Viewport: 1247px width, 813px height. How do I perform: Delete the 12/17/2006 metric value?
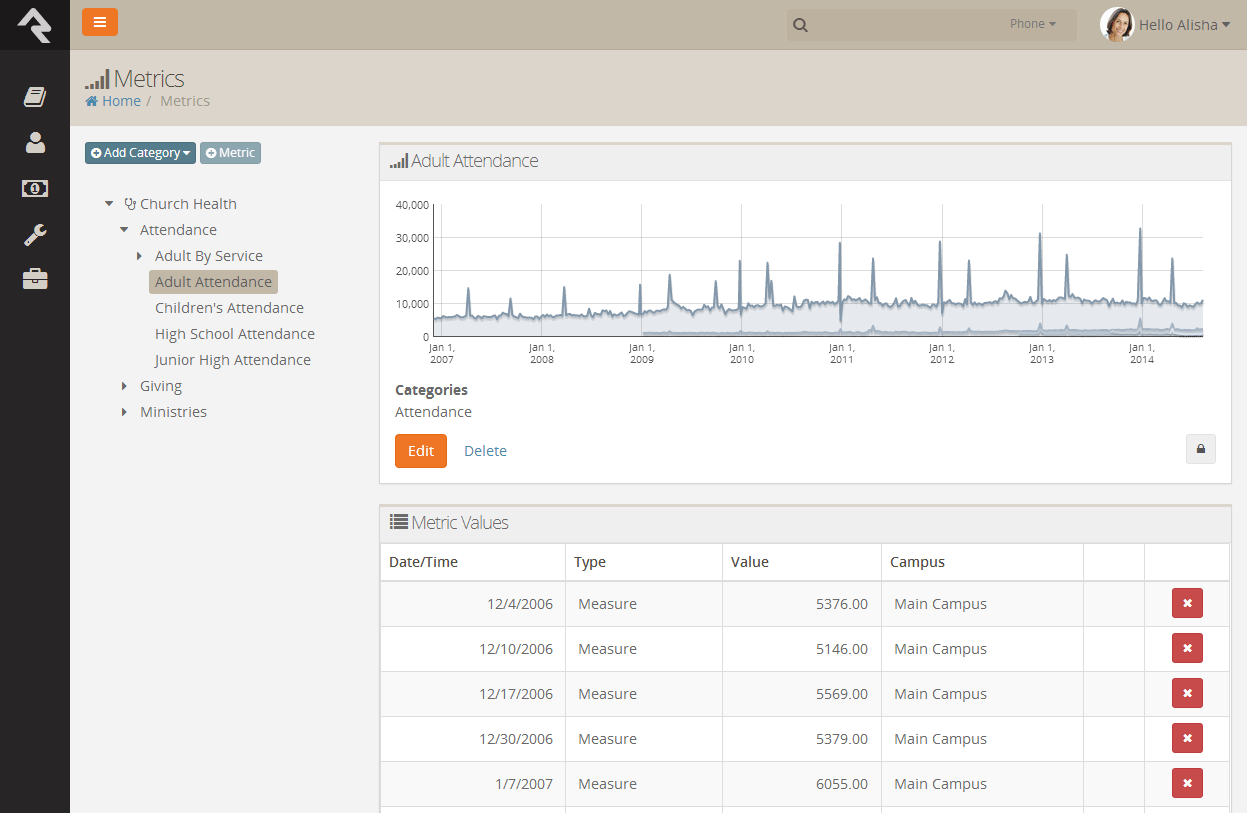pyautogui.click(x=1187, y=694)
